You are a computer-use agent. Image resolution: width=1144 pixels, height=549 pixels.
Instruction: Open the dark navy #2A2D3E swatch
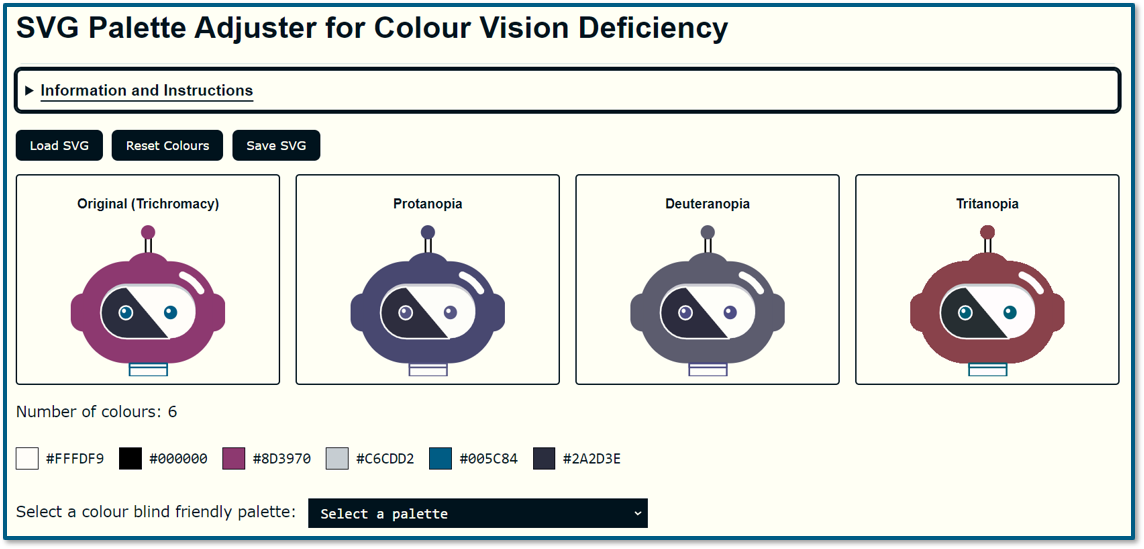point(544,459)
